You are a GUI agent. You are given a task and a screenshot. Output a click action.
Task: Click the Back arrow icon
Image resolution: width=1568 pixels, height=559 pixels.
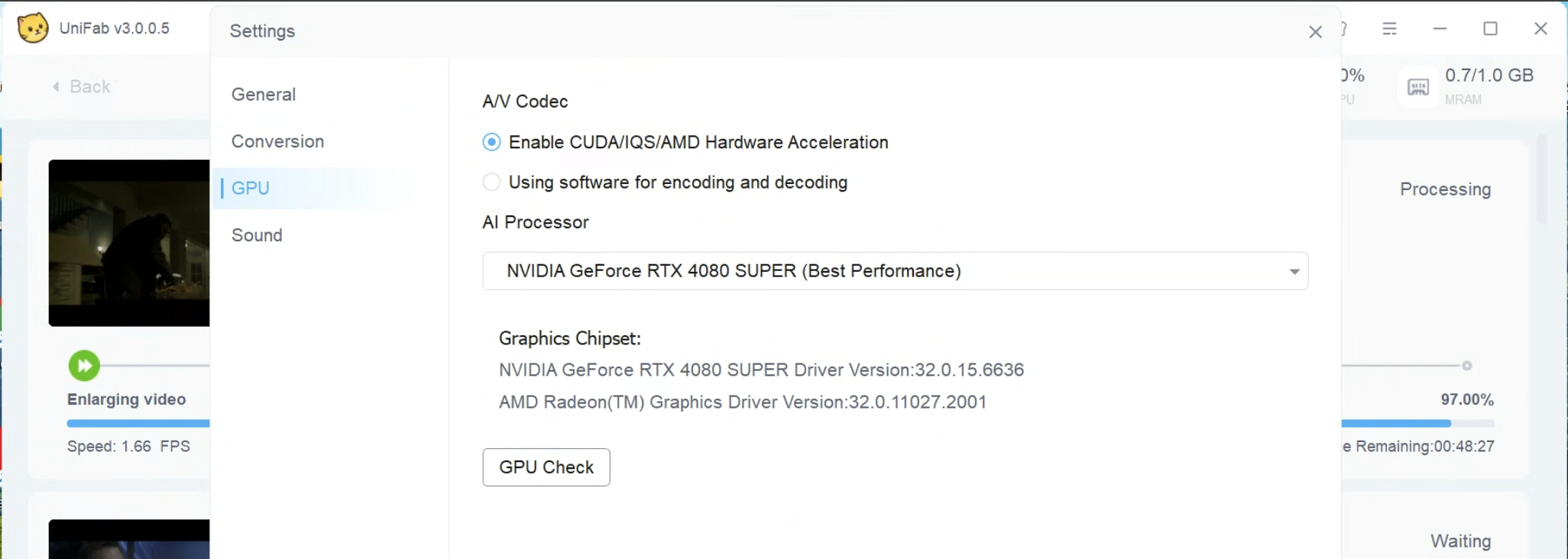pyautogui.click(x=56, y=86)
